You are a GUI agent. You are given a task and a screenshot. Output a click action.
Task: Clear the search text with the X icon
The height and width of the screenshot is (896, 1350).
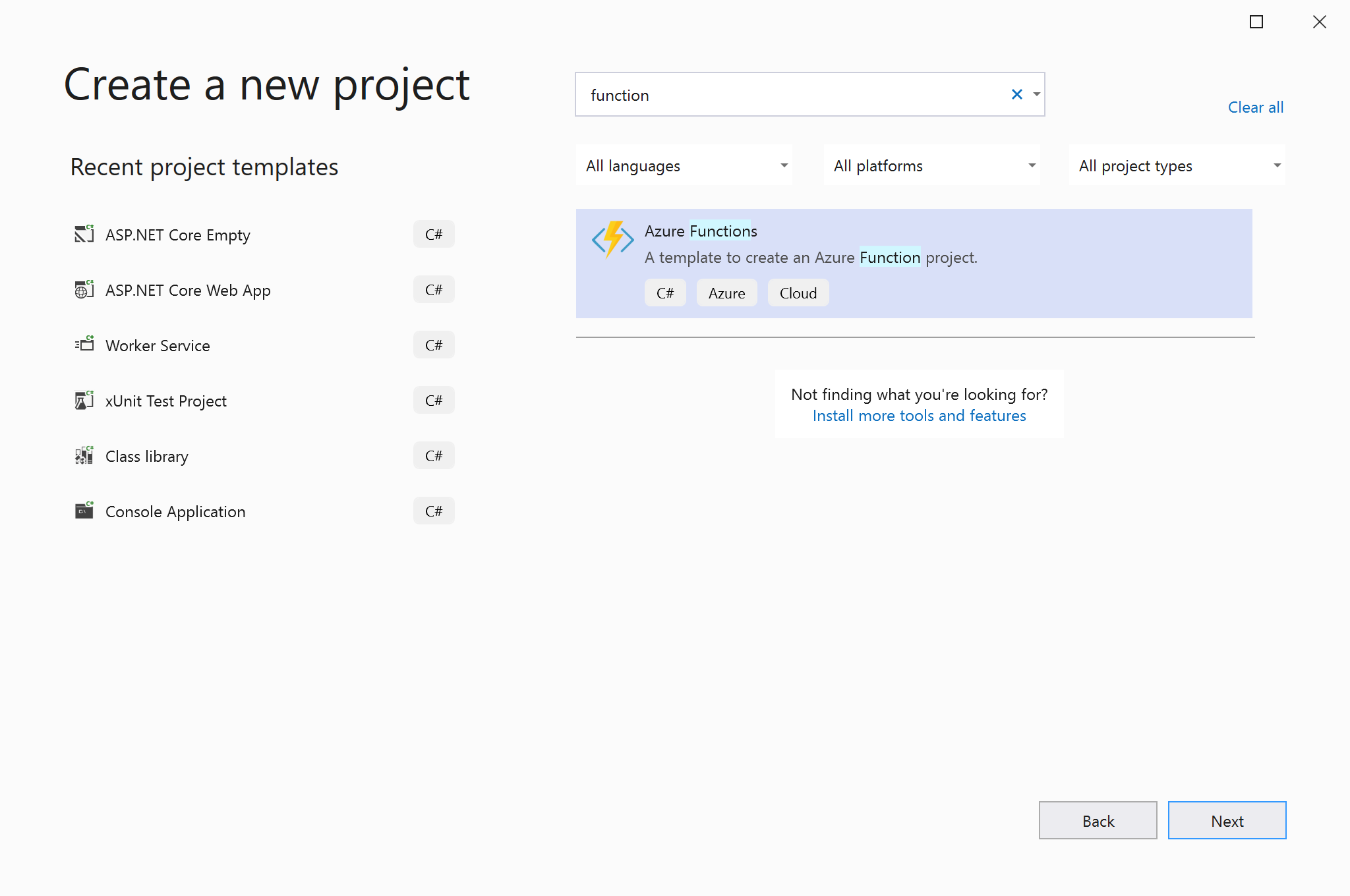pyautogui.click(x=1016, y=95)
